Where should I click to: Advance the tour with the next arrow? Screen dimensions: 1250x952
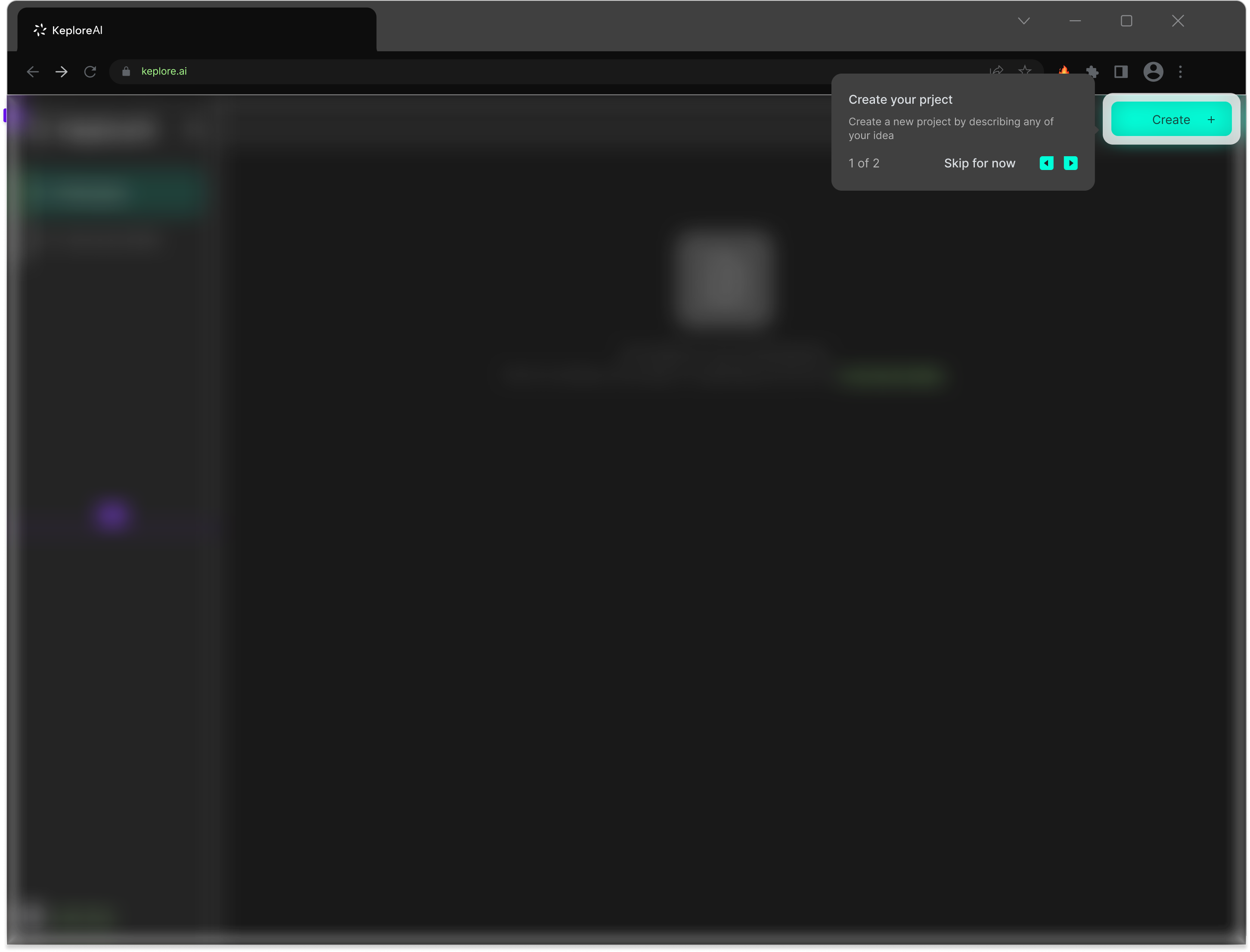pyautogui.click(x=1071, y=163)
